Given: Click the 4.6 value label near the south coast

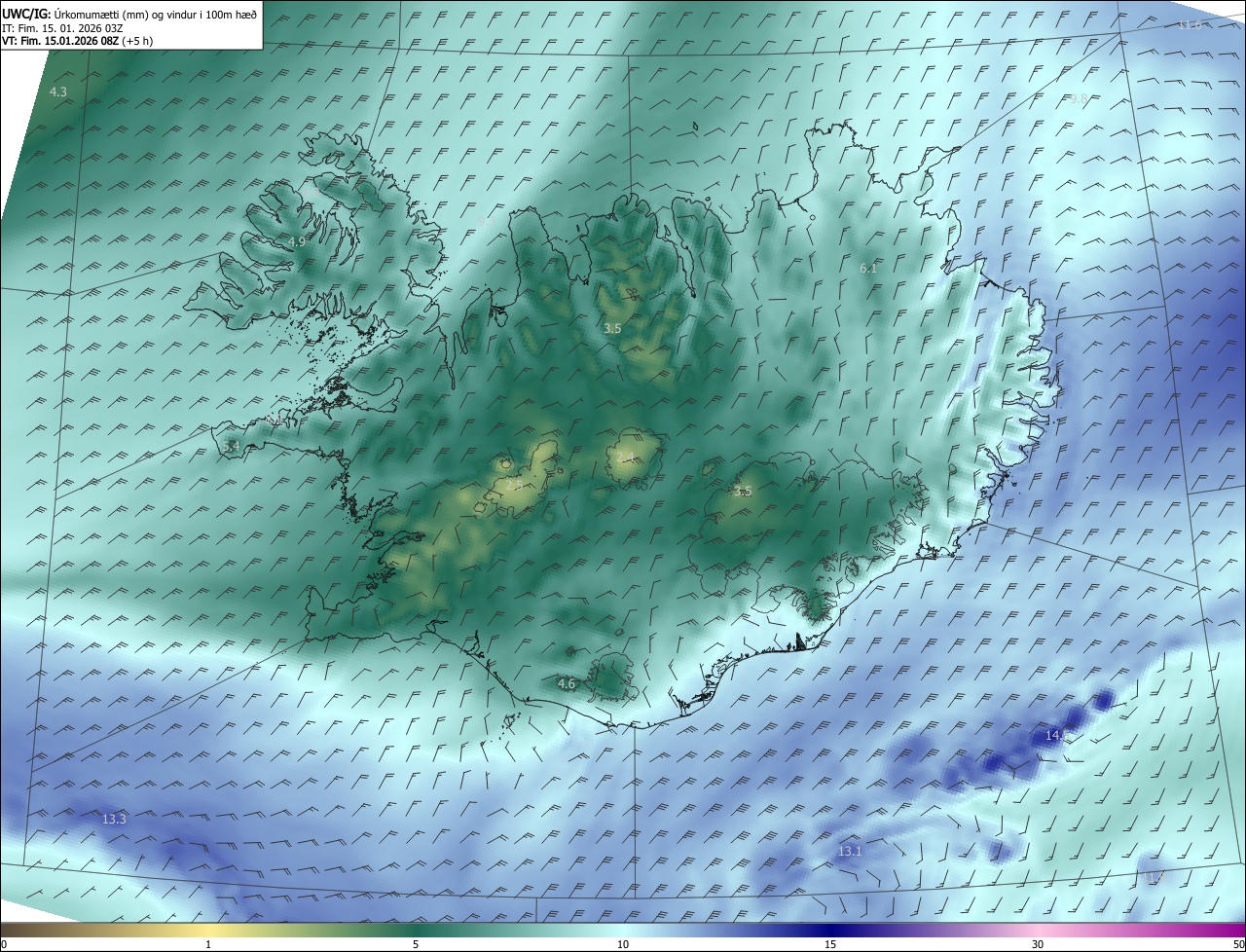Looking at the screenshot, I should (x=567, y=684).
